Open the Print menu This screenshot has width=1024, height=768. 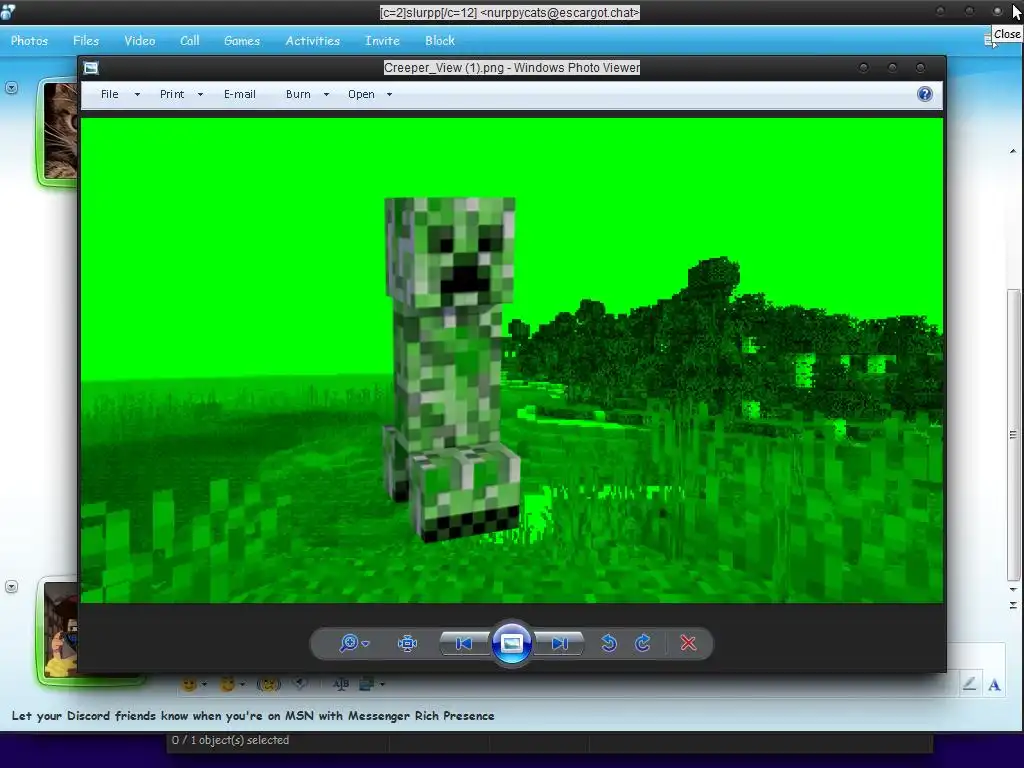click(x=172, y=94)
